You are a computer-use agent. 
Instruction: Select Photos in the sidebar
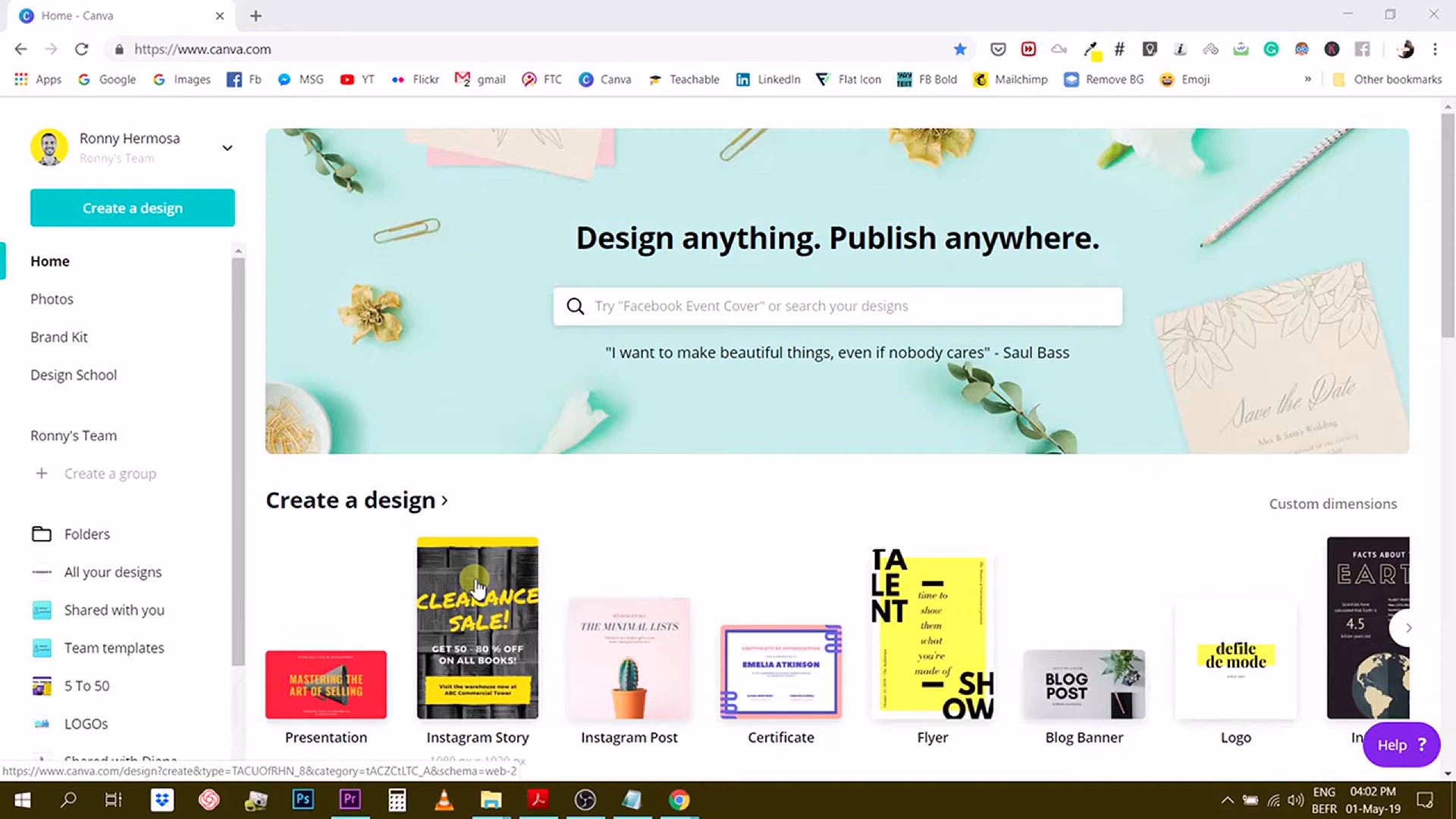(x=52, y=299)
